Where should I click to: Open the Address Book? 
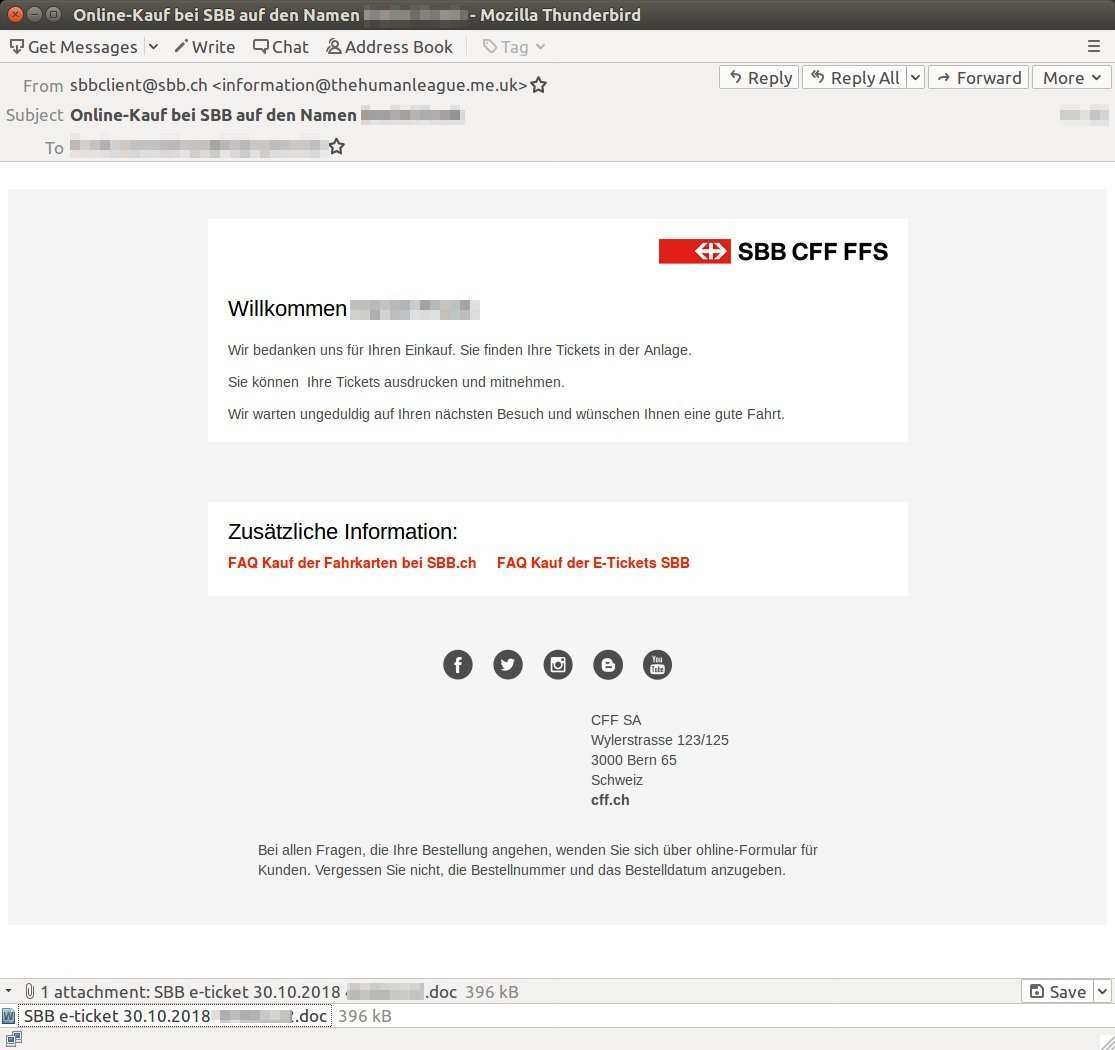(389, 46)
